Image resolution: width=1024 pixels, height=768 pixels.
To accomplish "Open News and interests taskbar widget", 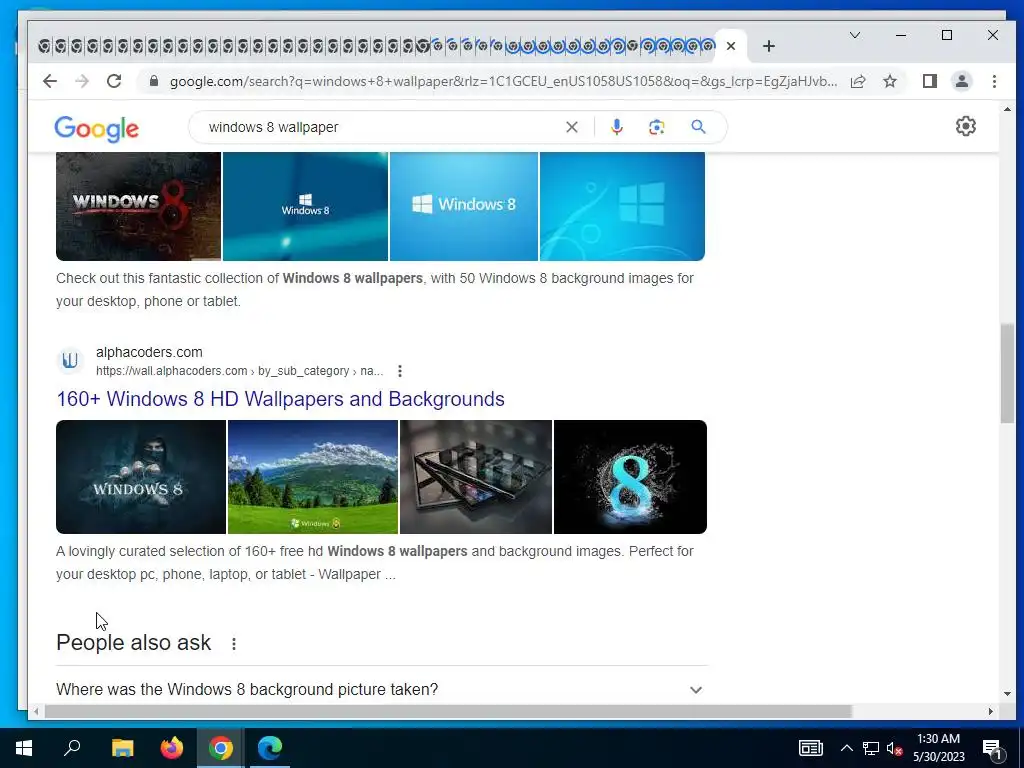I will coord(810,748).
